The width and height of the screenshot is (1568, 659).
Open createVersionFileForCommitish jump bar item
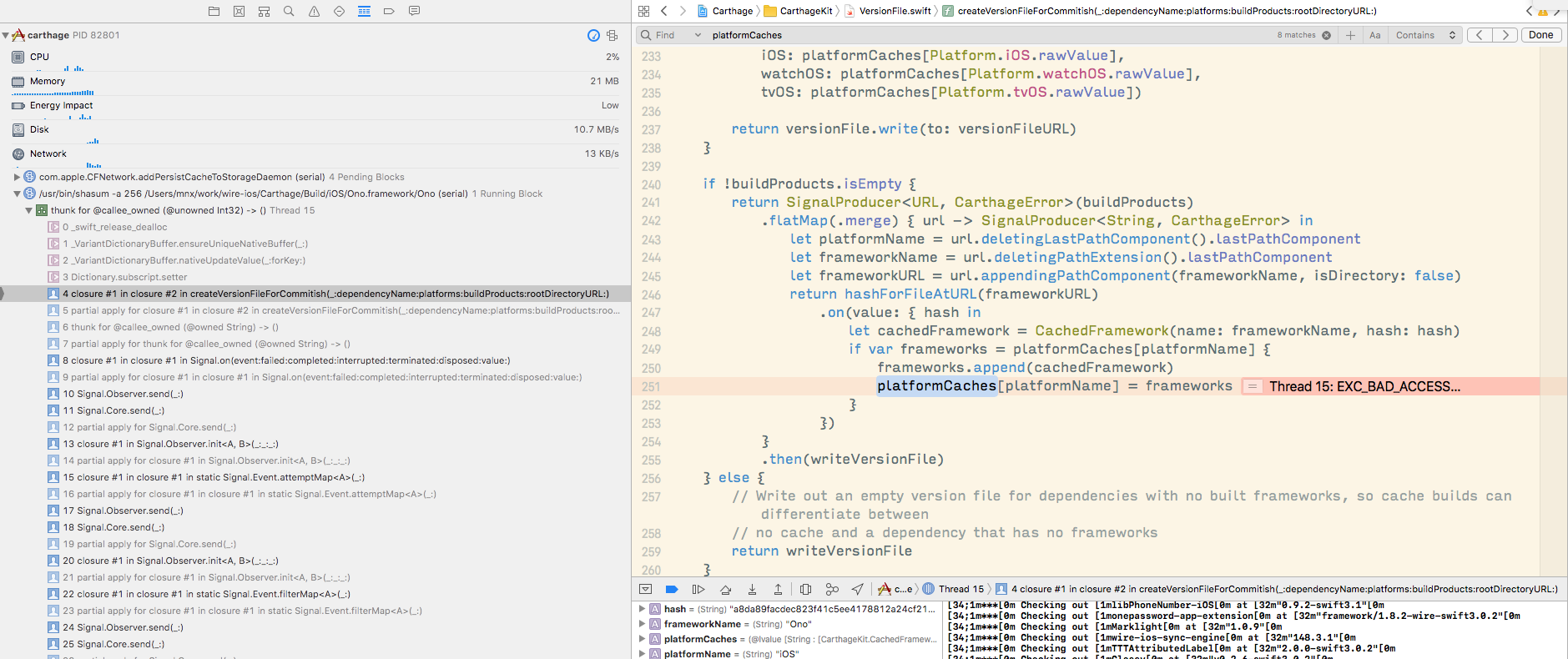point(1160,11)
